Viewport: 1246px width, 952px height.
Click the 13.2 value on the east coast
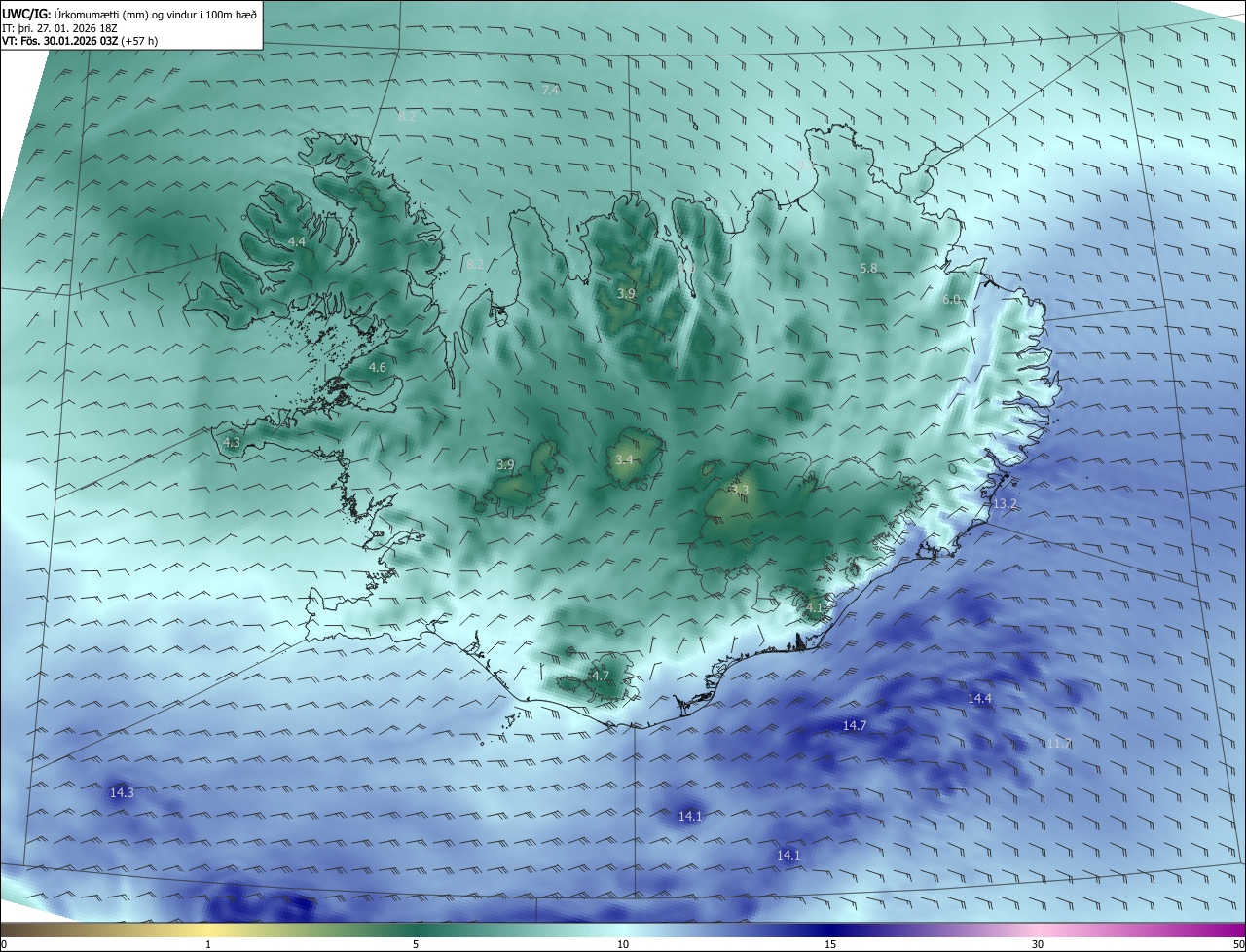[1005, 503]
